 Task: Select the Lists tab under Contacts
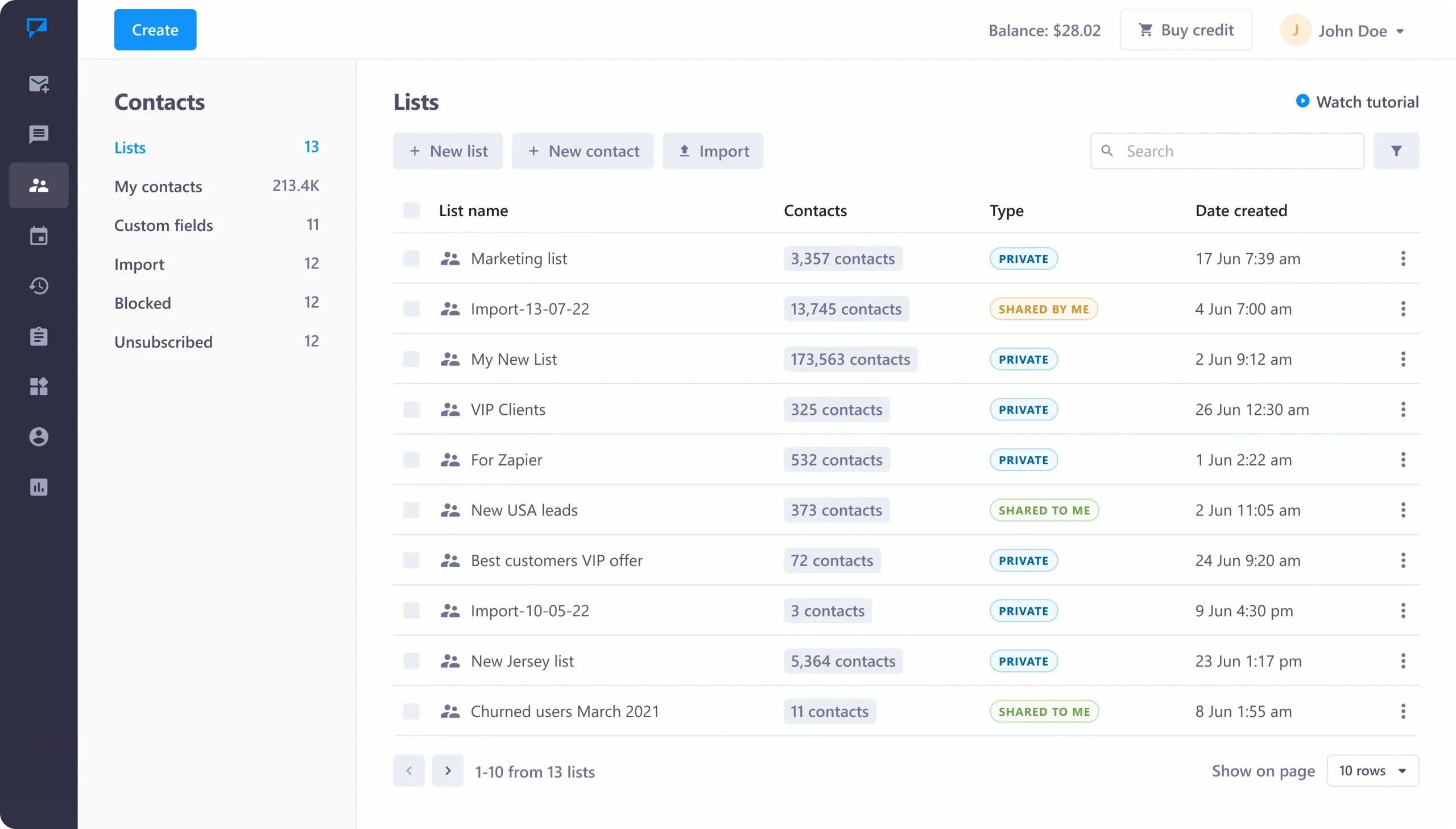(x=130, y=147)
